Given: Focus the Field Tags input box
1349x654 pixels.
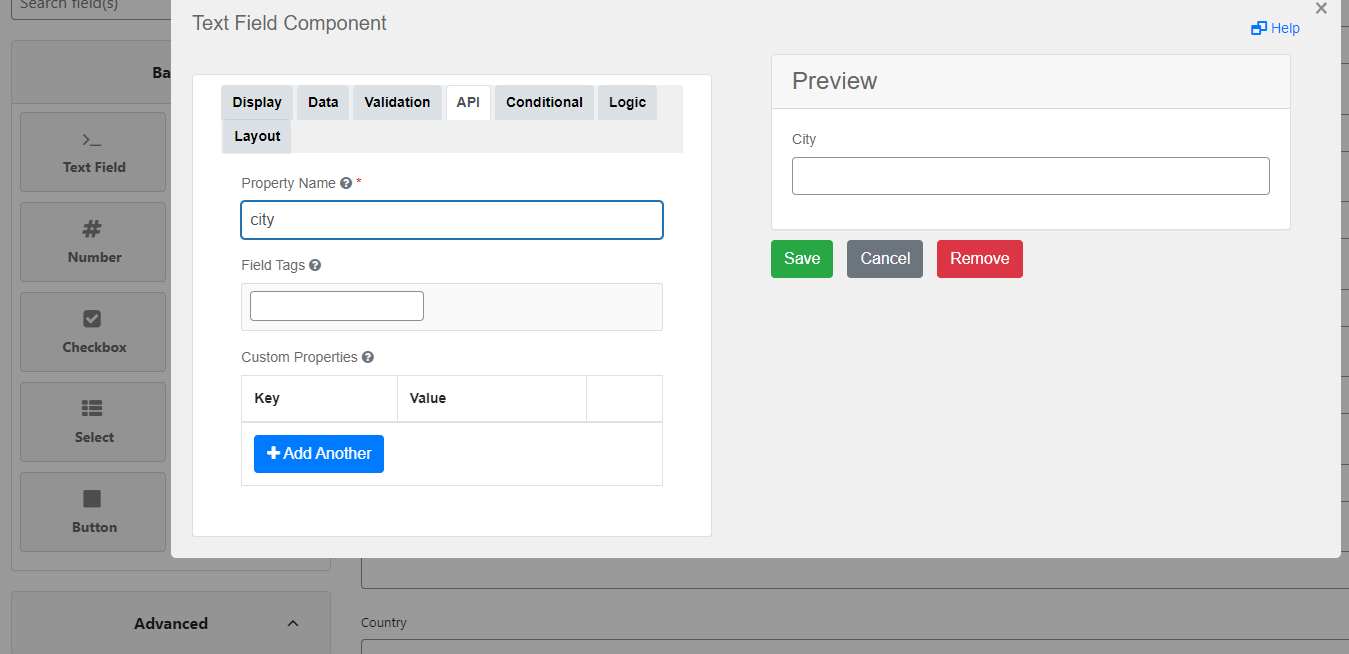Looking at the screenshot, I should click(x=337, y=307).
